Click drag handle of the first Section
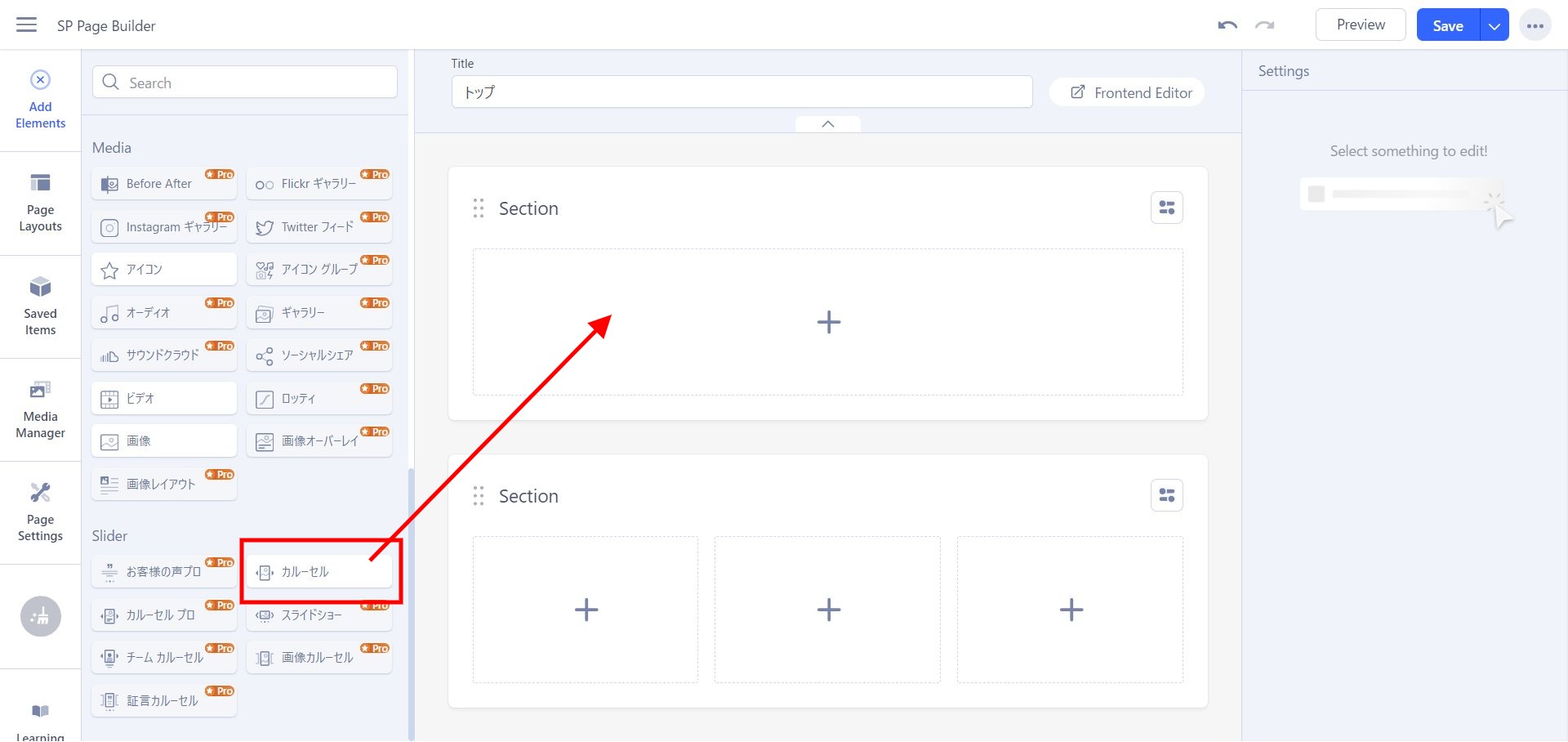Screen dimensions: 1568x742 (x=479, y=208)
